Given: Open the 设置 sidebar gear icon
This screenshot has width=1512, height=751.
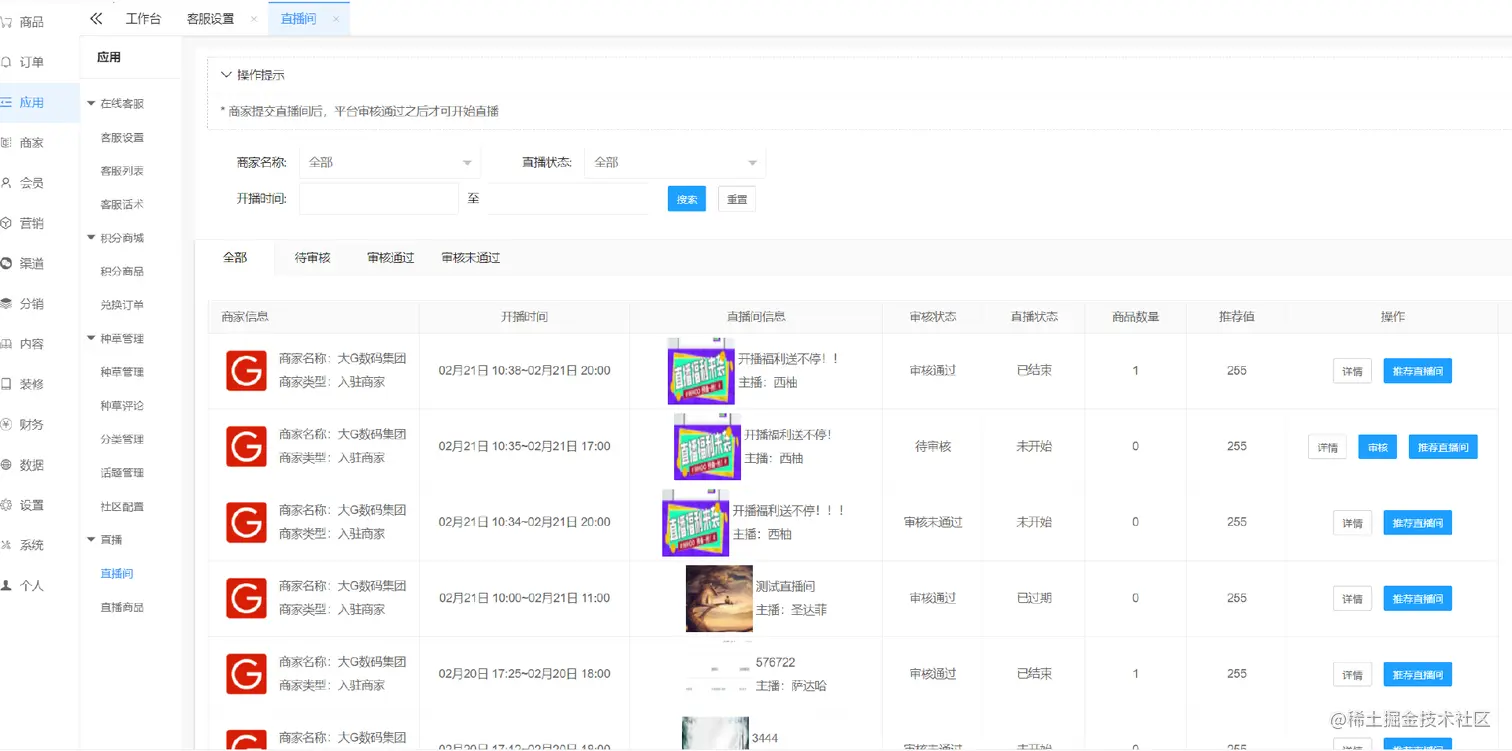Looking at the screenshot, I should [6, 505].
